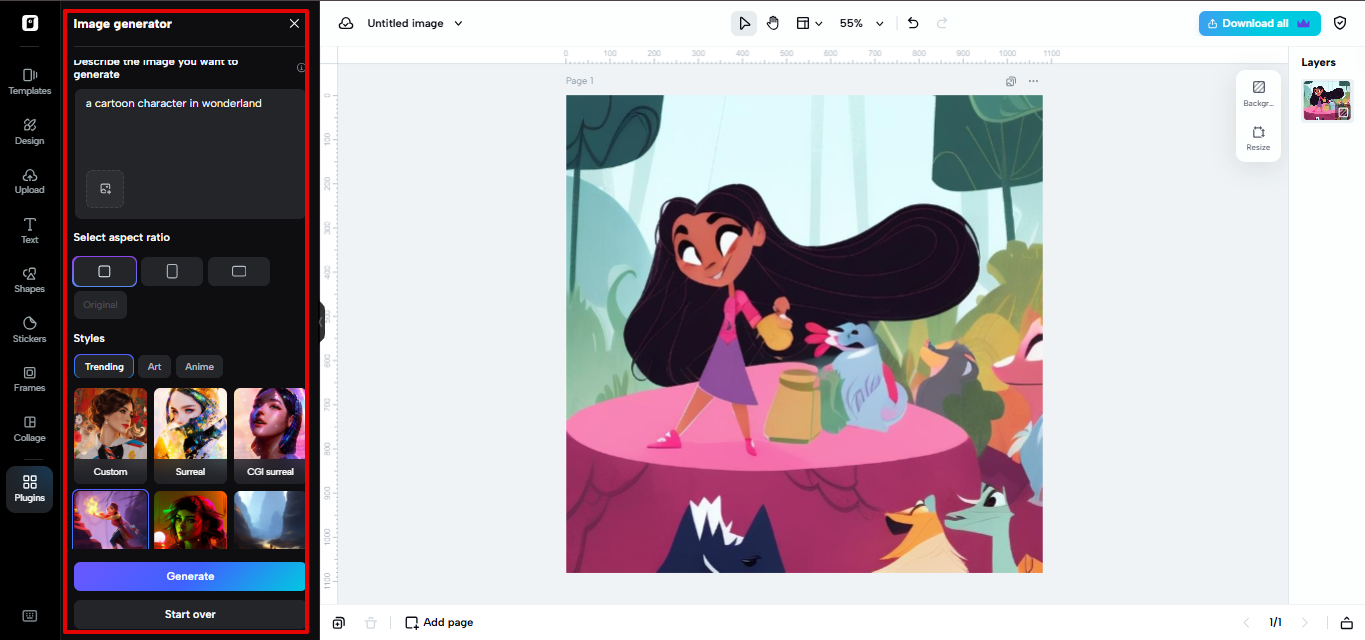The height and width of the screenshot is (640, 1365).
Task: Select the Text tool in the sidebar
Action: point(29,230)
